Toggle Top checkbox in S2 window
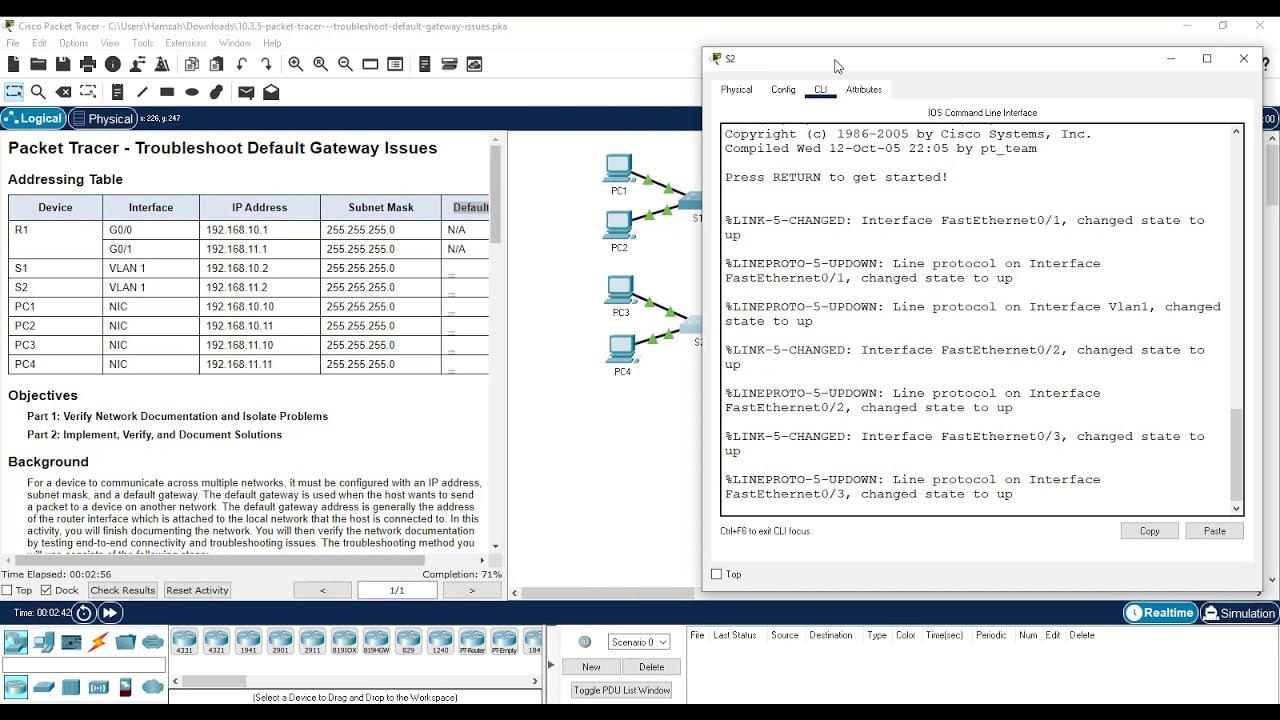The height and width of the screenshot is (720, 1280). click(716, 574)
